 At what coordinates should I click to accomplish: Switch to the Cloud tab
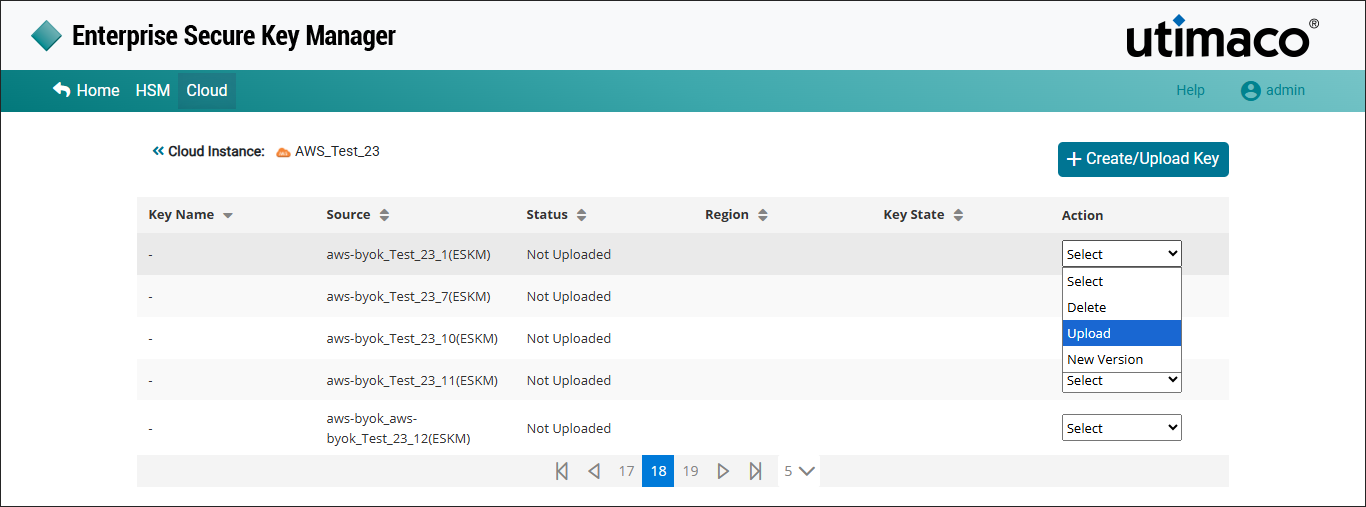point(207,90)
